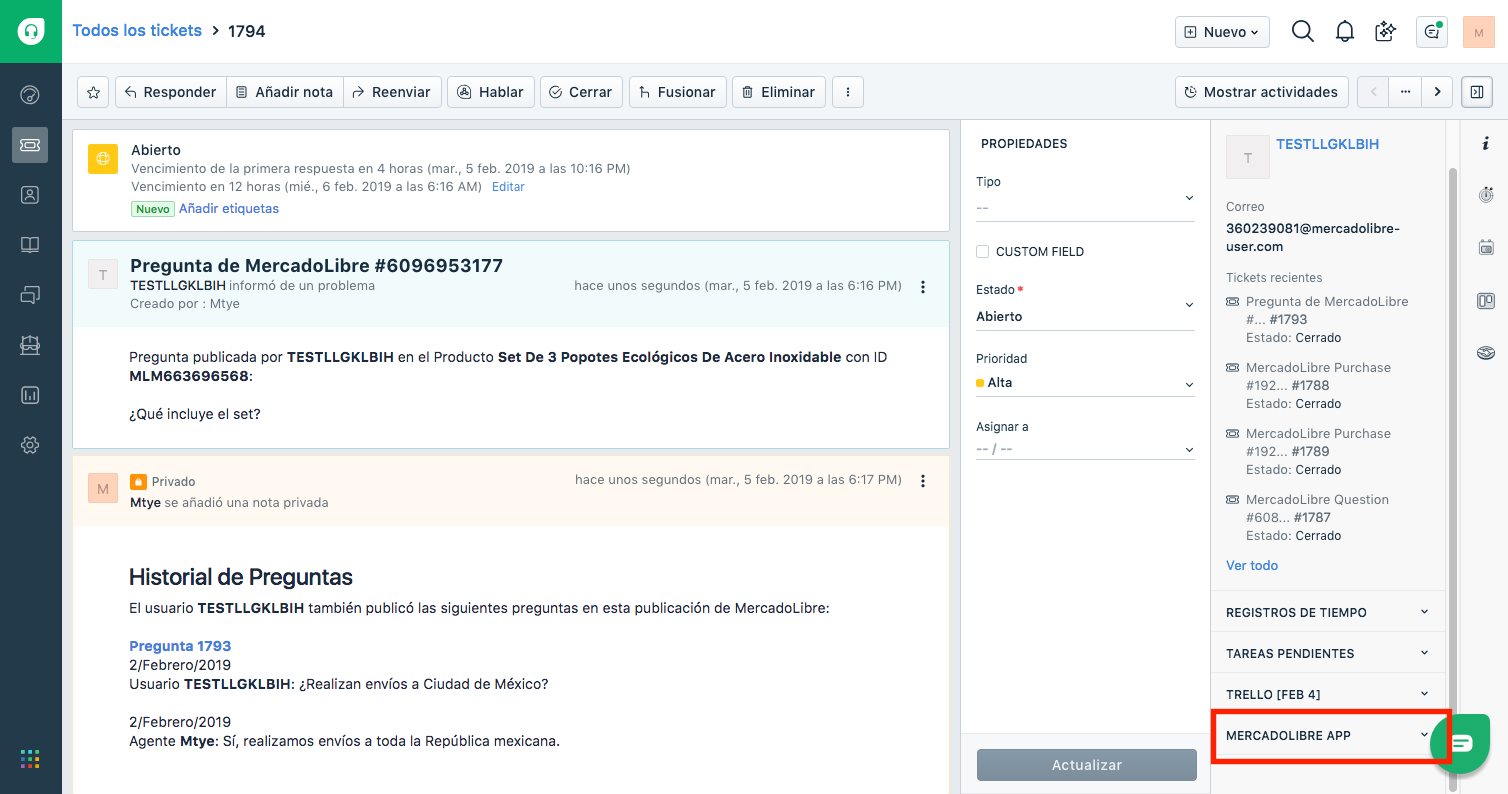Click the Responder button
This screenshot has width=1508, height=794.
tap(170, 92)
